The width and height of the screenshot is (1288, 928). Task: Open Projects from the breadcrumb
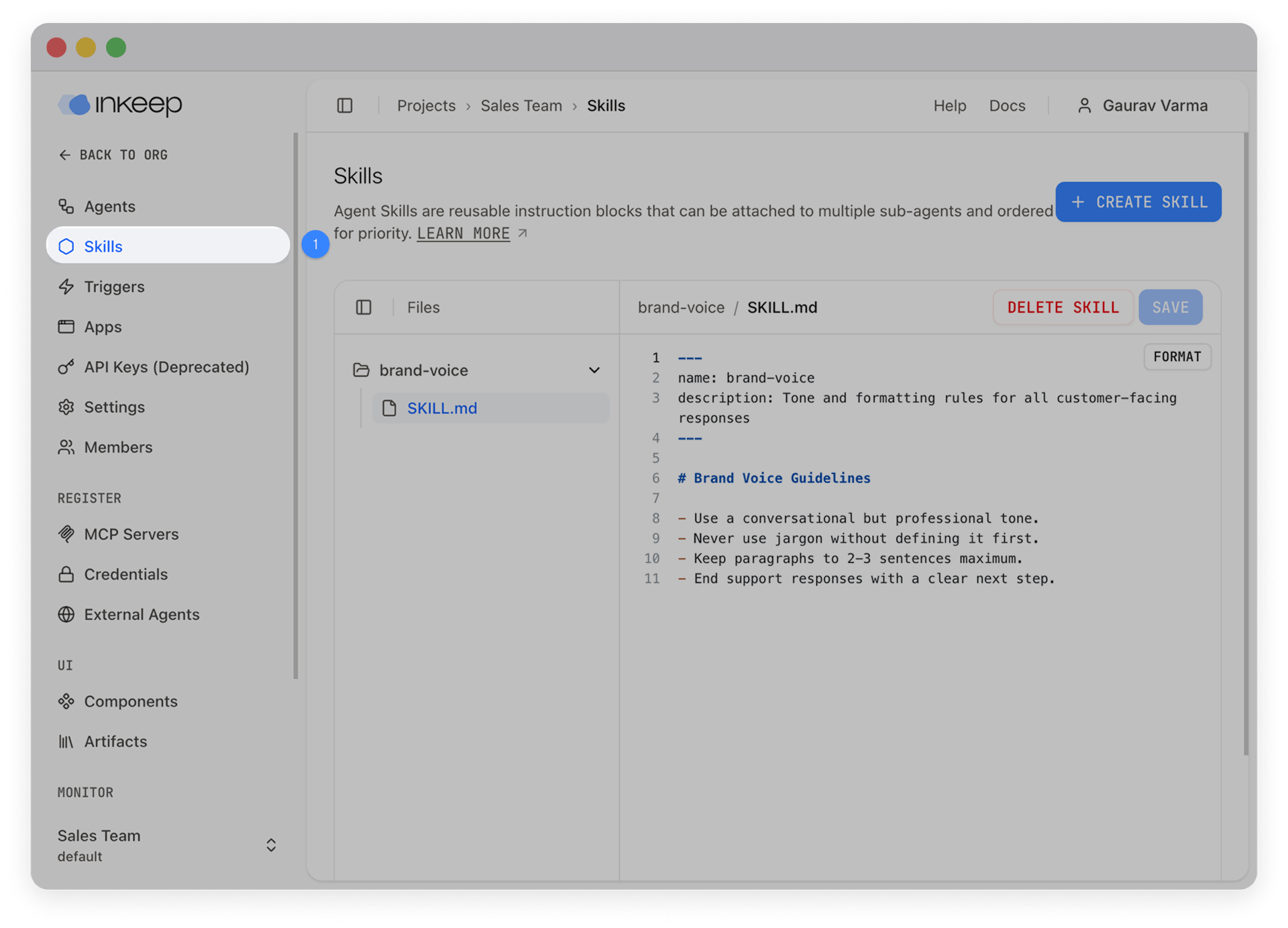[x=426, y=105]
